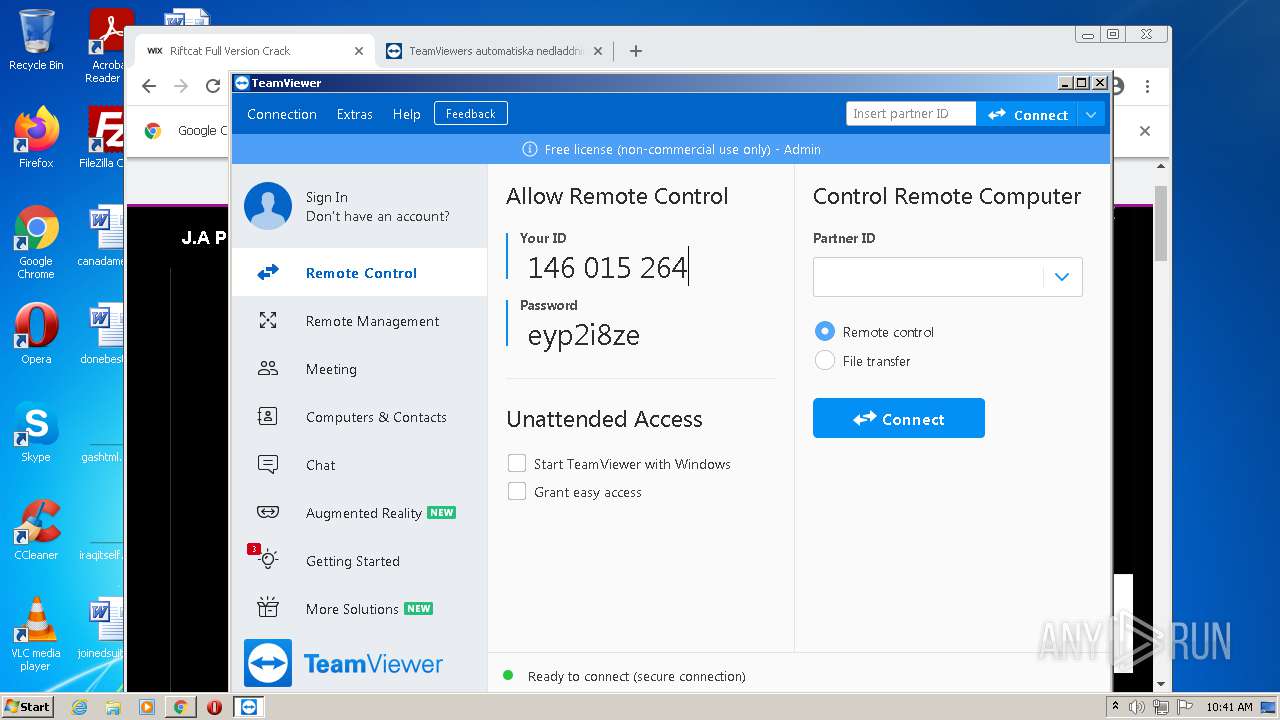
Task: Open Remote Management in TeamViewer sidebar
Action: click(360, 321)
